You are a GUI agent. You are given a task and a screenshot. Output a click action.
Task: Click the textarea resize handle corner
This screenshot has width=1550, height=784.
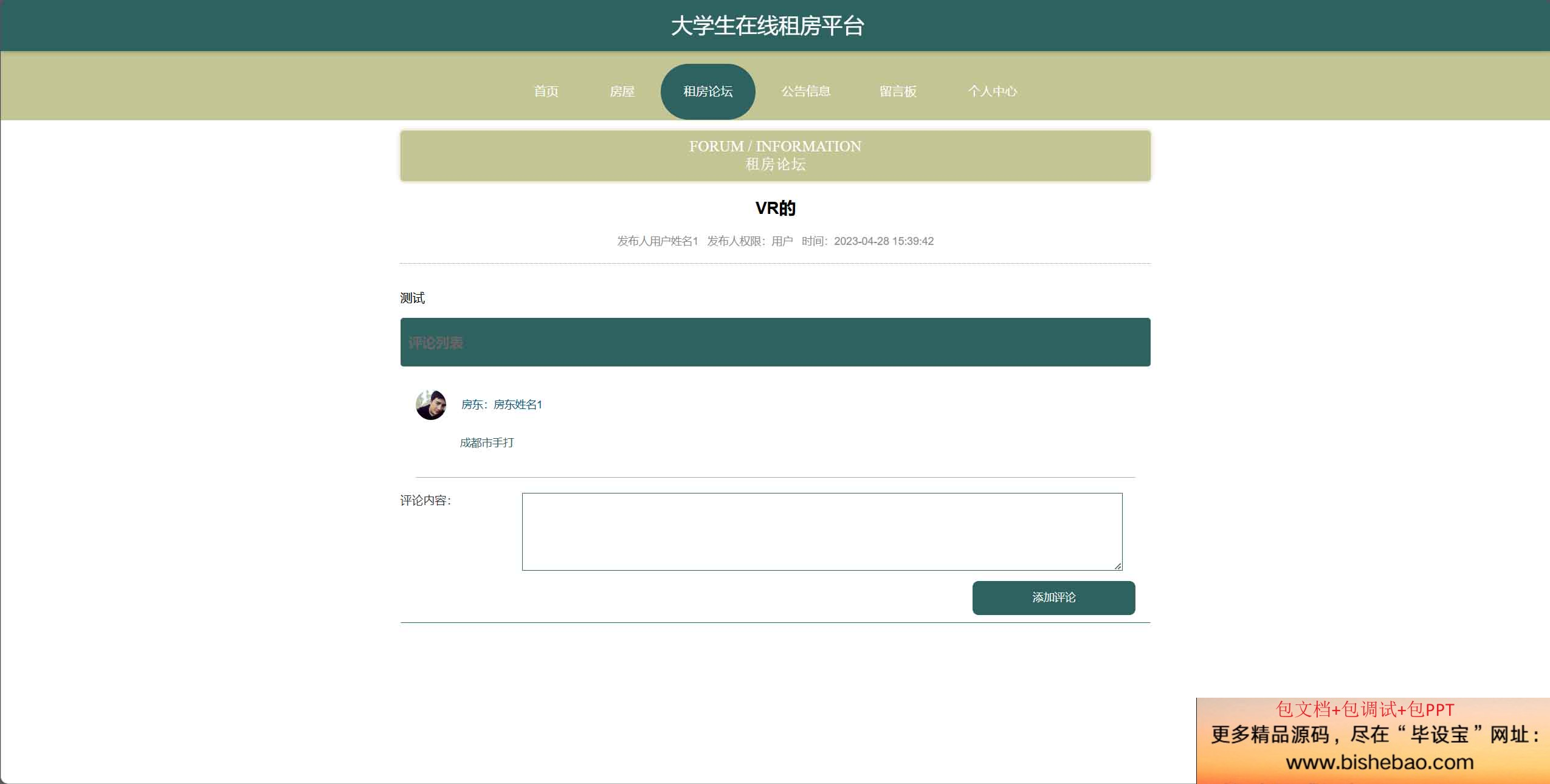[1117, 565]
